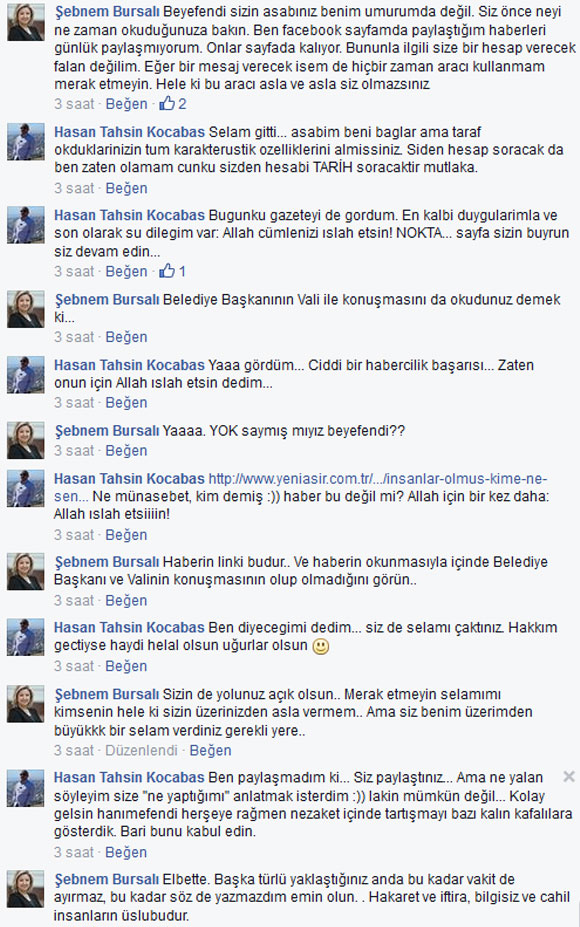Open the yeniasir.com.tr news link
This screenshot has height=927, width=580.
click(x=301, y=487)
